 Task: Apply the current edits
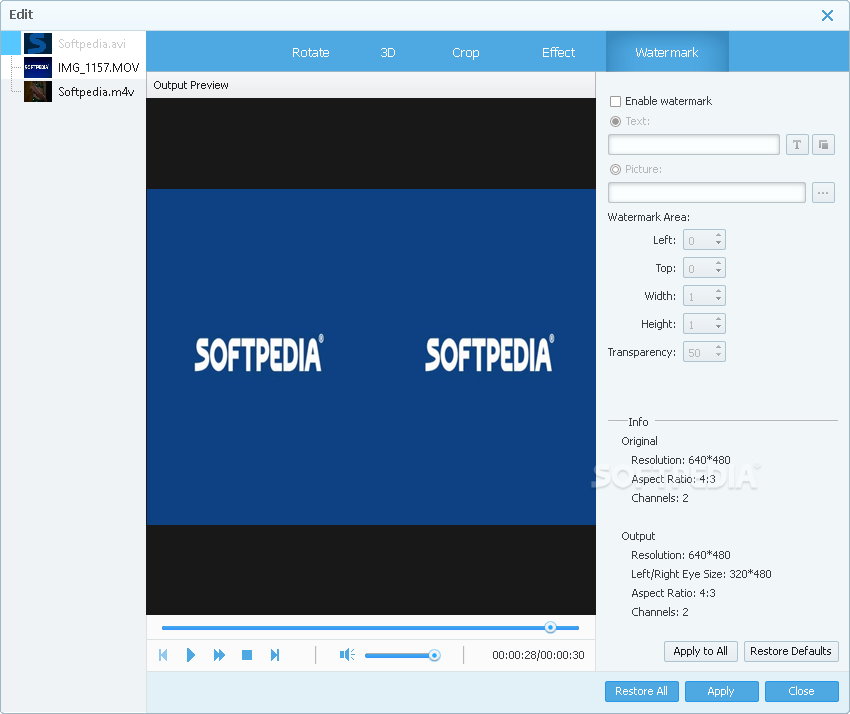tap(721, 691)
